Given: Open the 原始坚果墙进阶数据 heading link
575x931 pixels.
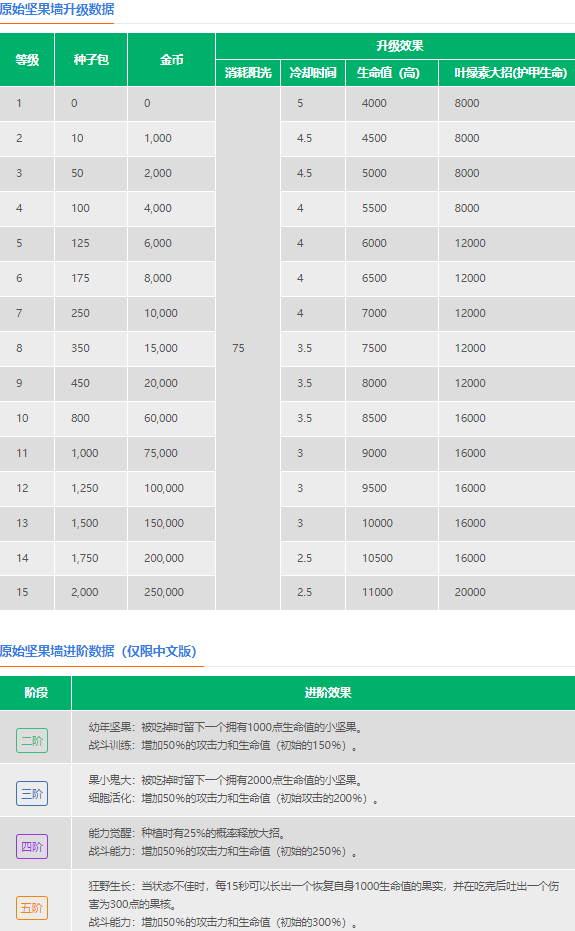Looking at the screenshot, I should [x=98, y=651].
